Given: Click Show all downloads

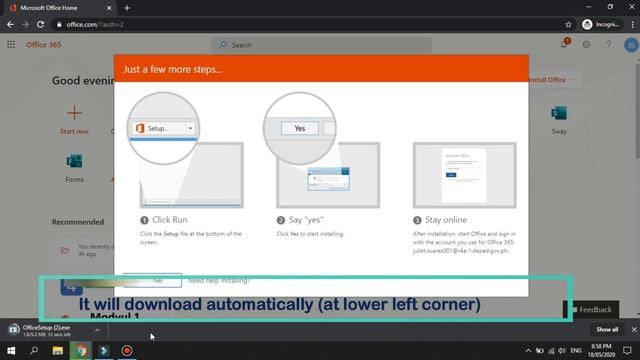Looking at the screenshot, I should coord(607,329).
